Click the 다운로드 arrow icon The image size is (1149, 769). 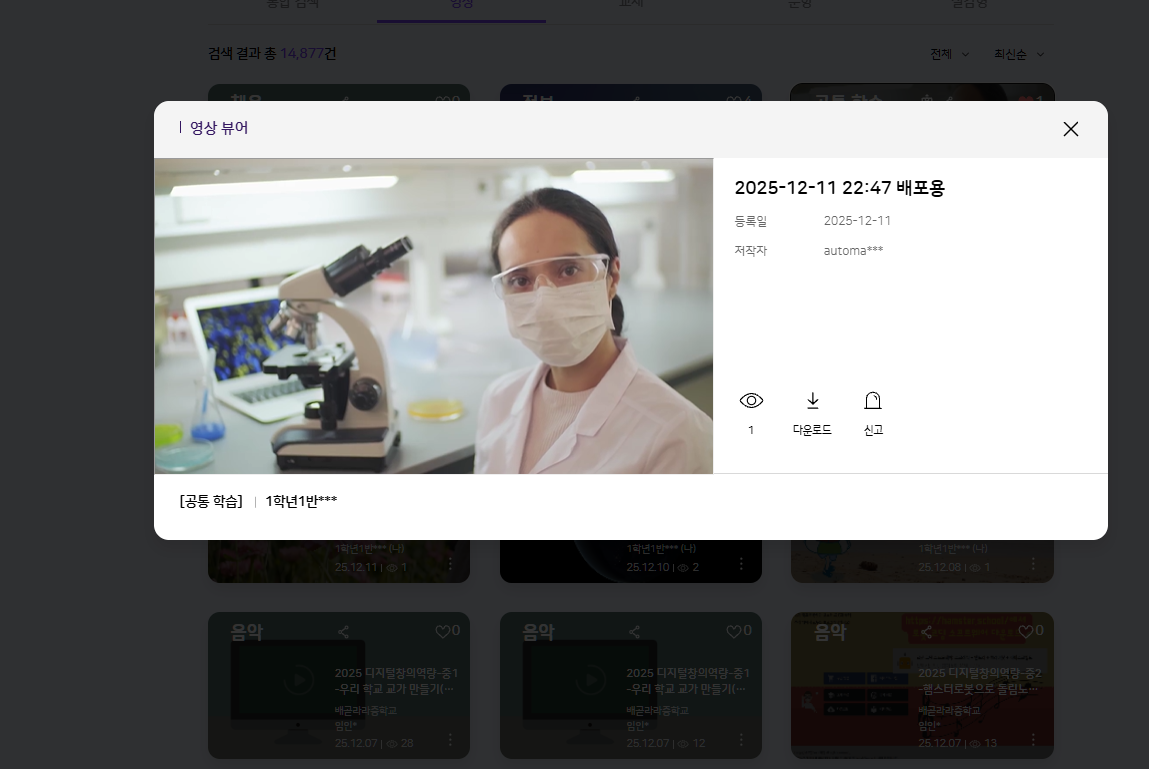coord(812,401)
